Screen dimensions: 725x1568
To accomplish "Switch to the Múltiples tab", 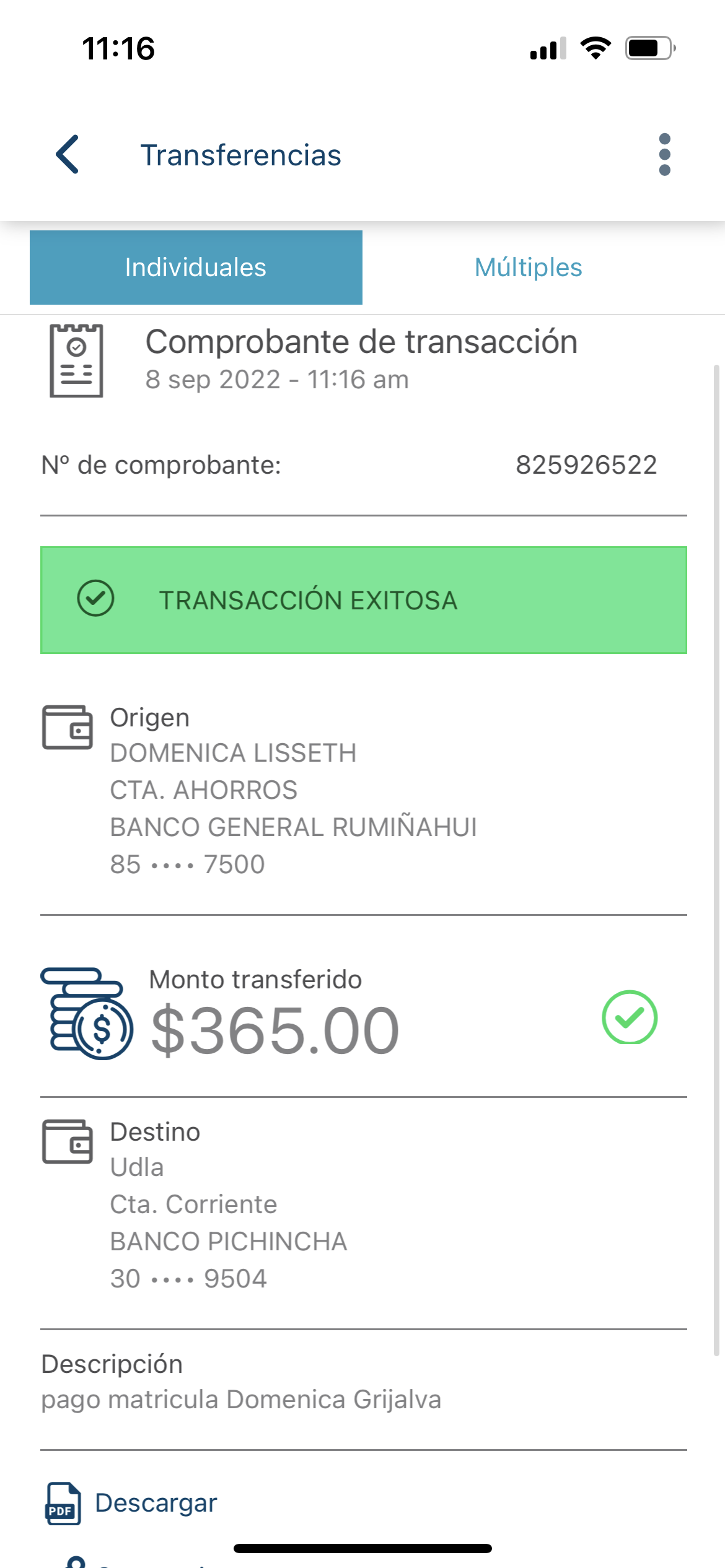I will click(x=528, y=268).
